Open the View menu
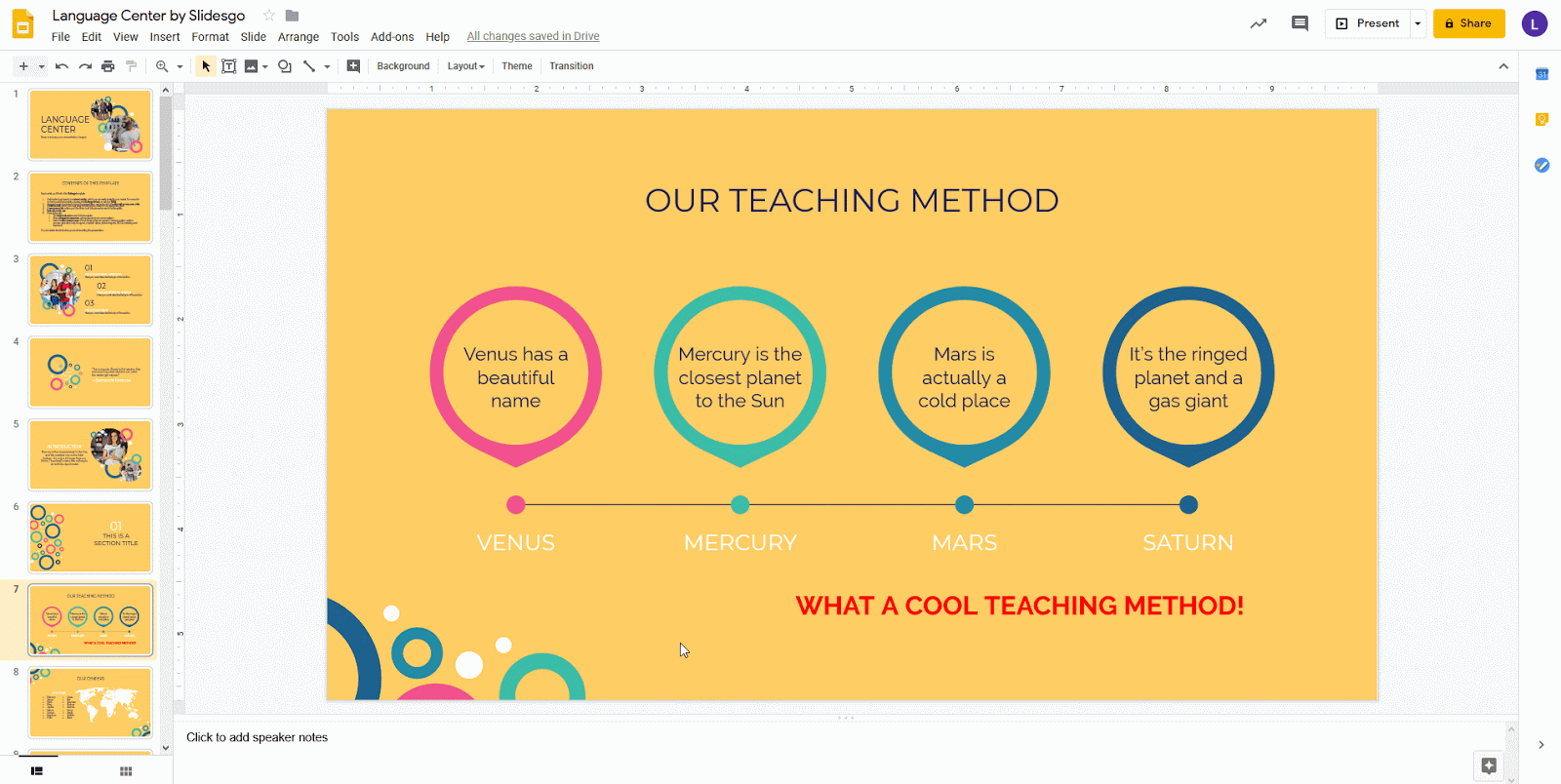 pyautogui.click(x=126, y=37)
